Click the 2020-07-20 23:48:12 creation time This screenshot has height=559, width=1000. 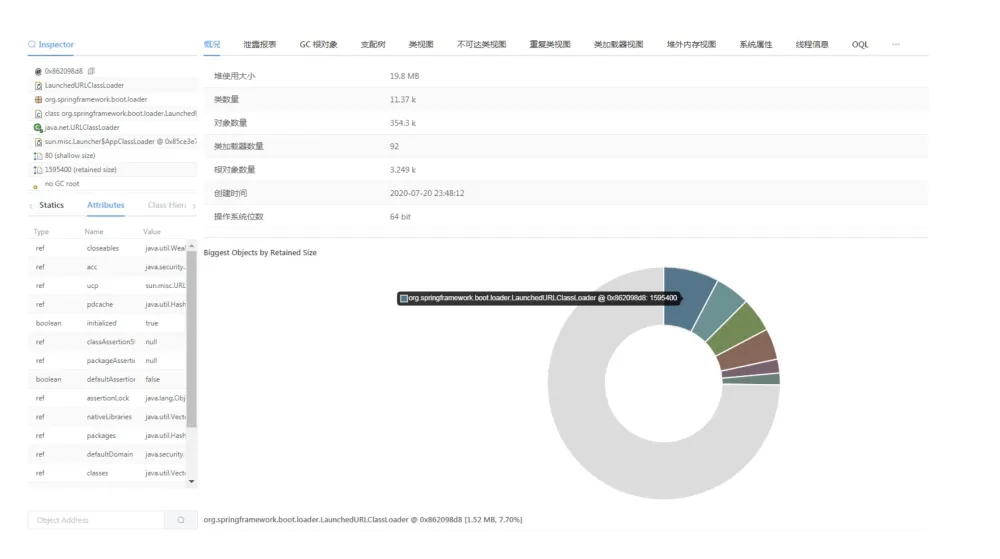click(x=427, y=193)
